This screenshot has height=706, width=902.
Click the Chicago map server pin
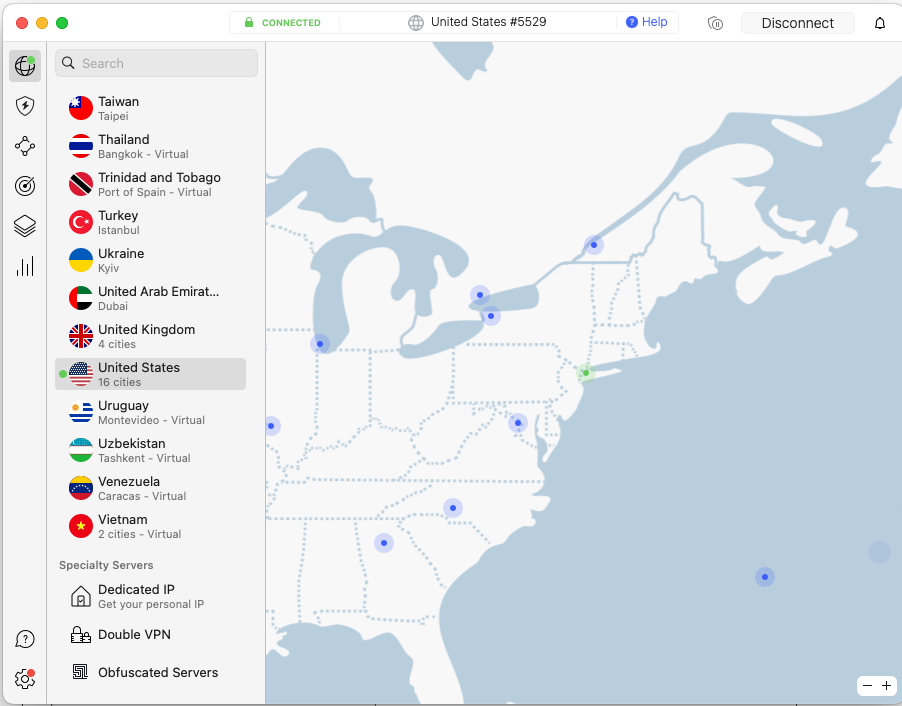pyautogui.click(x=320, y=344)
